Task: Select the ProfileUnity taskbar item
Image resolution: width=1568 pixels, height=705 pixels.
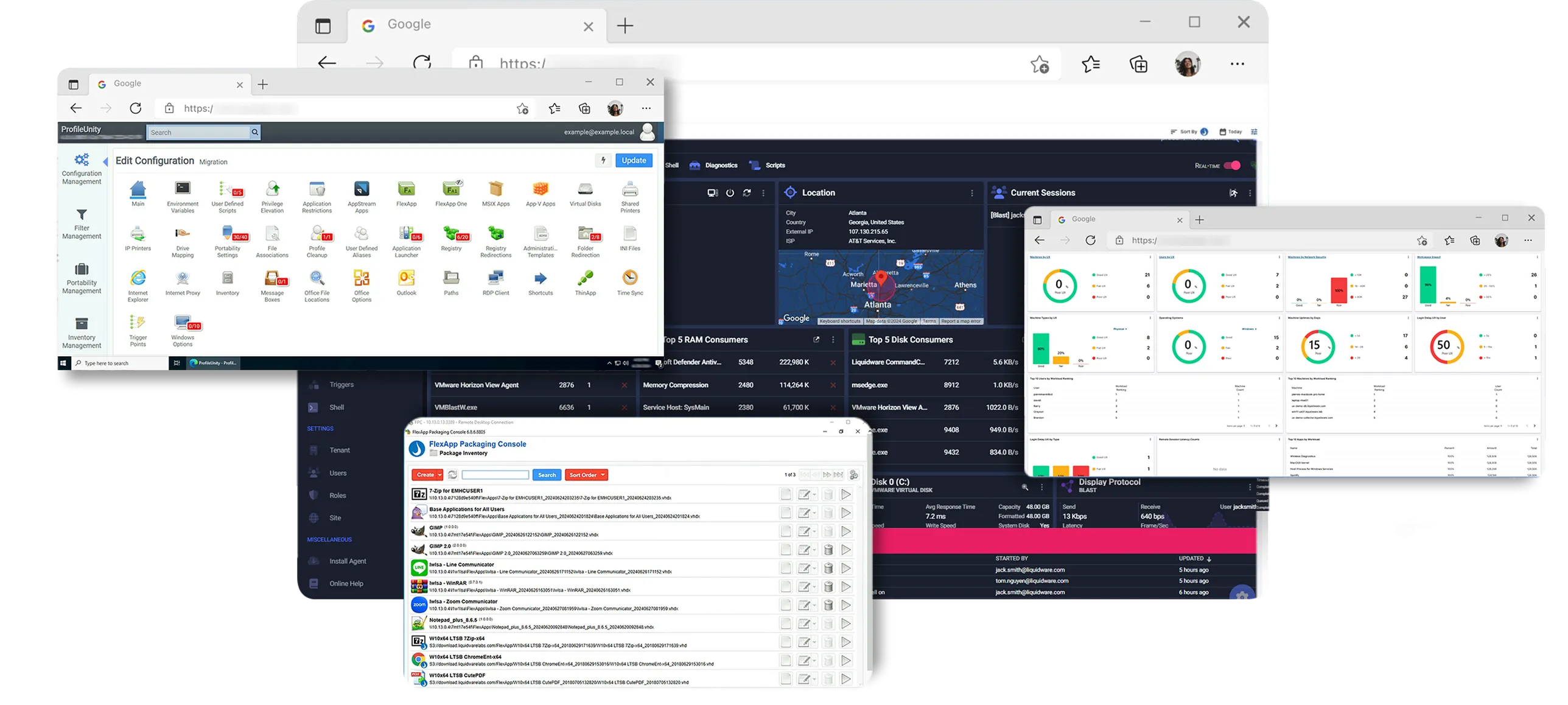Action: 213,363
